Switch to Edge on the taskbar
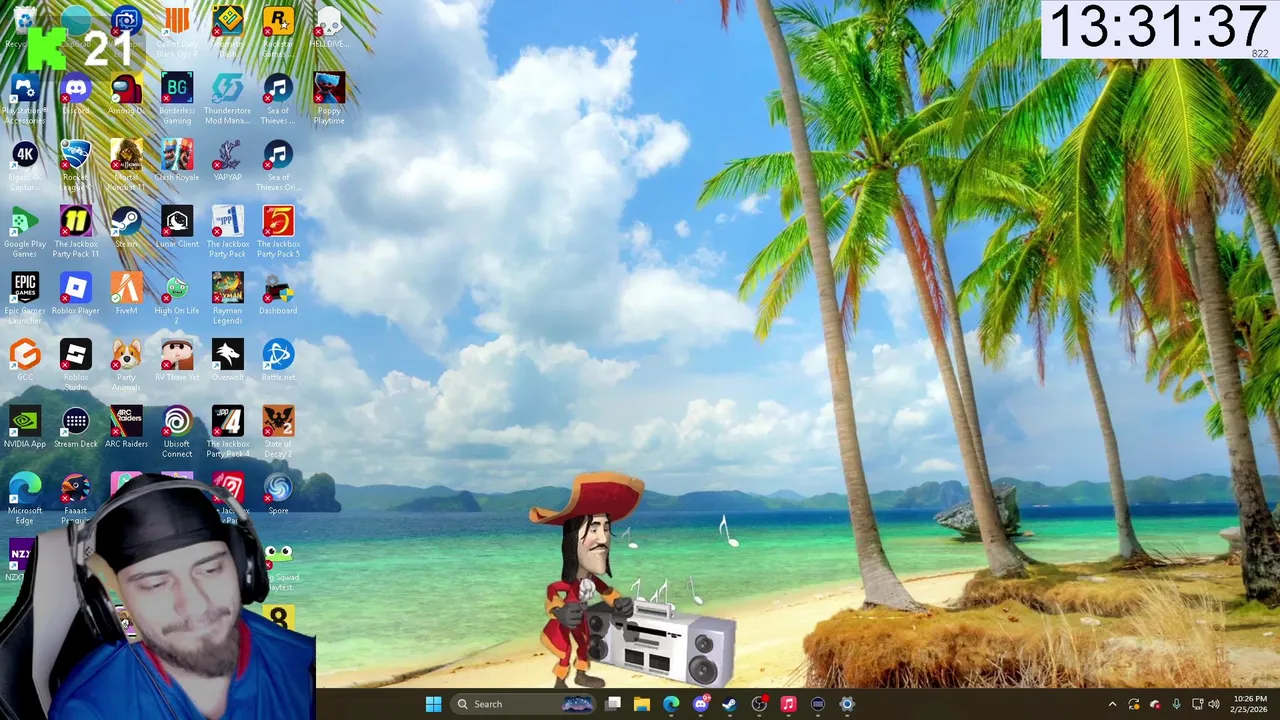The width and height of the screenshot is (1280, 720). click(671, 704)
